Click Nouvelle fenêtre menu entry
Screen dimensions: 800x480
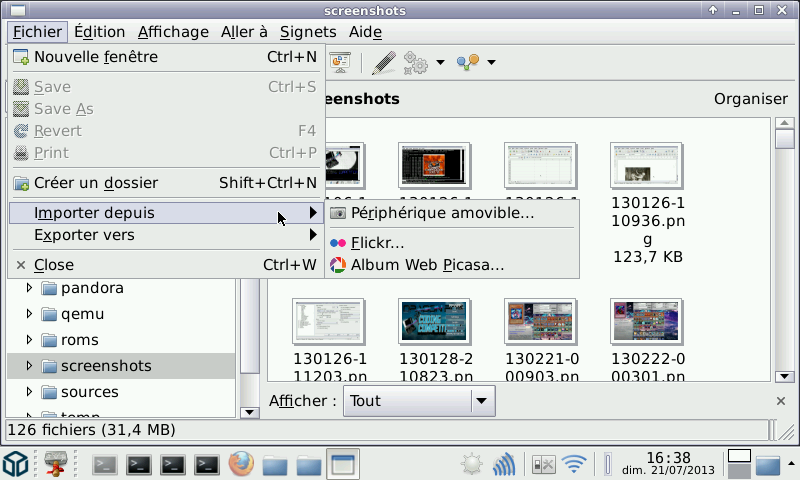click(x=96, y=57)
